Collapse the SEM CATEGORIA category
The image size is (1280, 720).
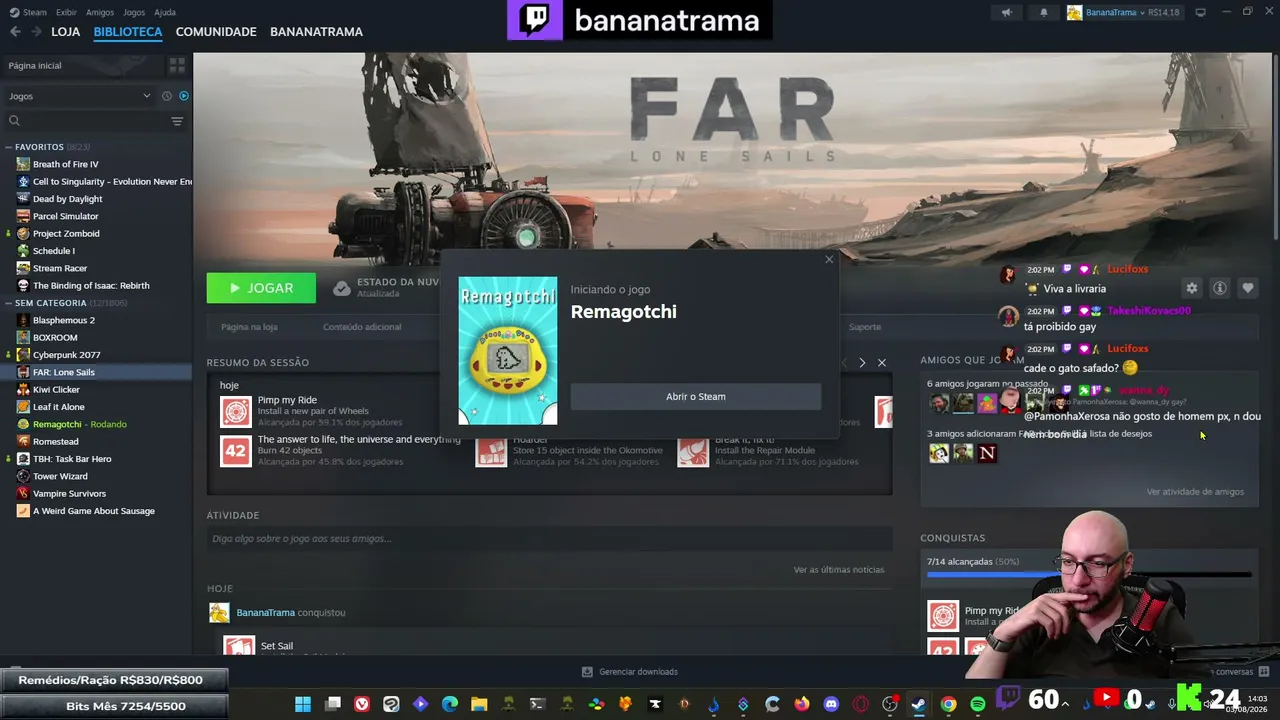(9, 303)
